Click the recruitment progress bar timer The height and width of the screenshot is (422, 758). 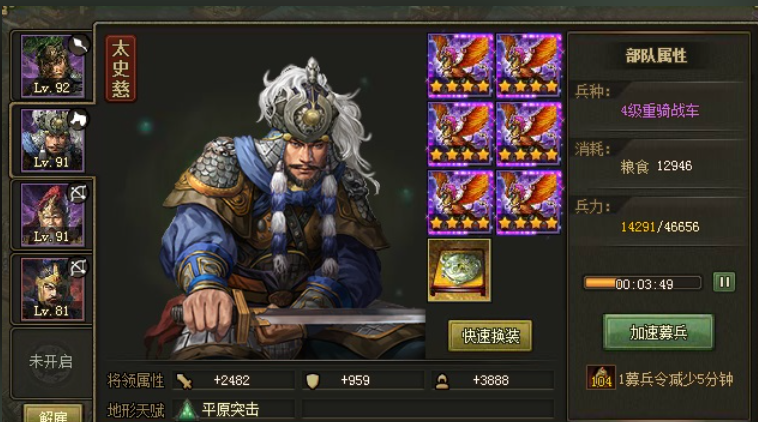[642, 283]
